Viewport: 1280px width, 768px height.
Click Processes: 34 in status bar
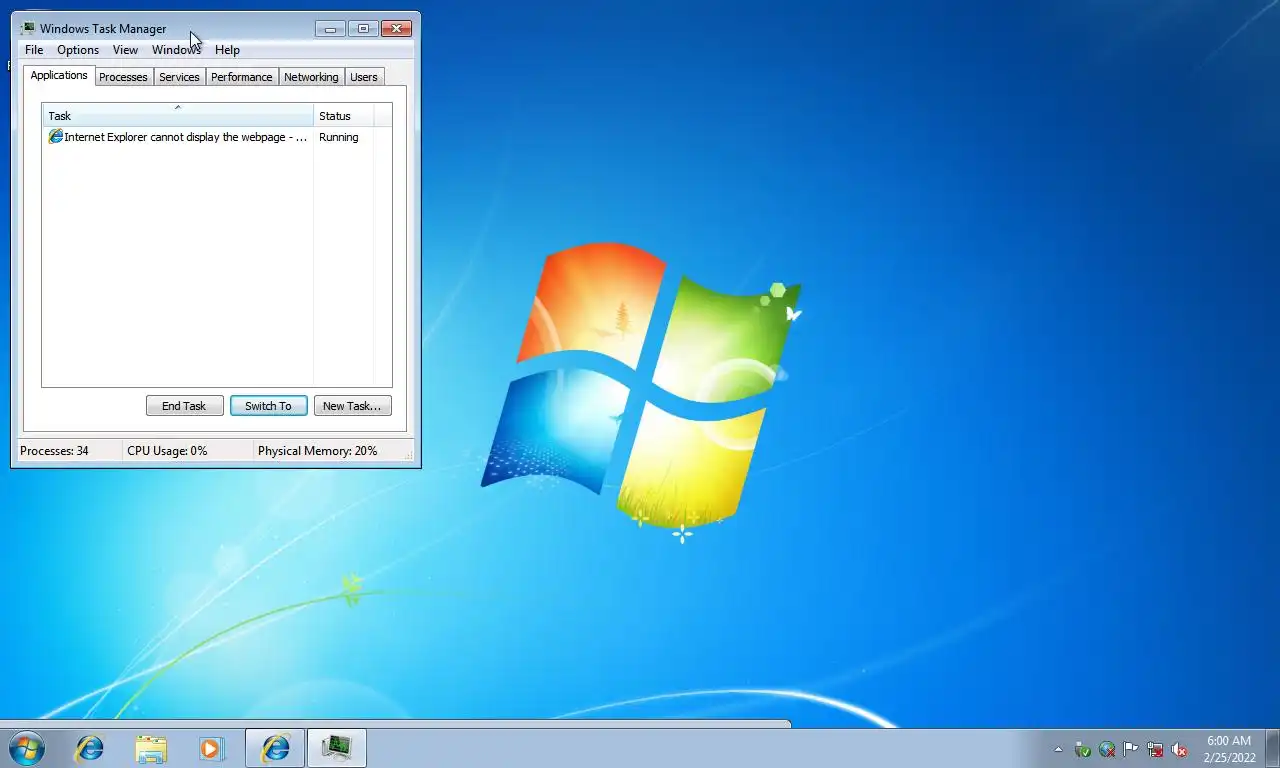54,451
